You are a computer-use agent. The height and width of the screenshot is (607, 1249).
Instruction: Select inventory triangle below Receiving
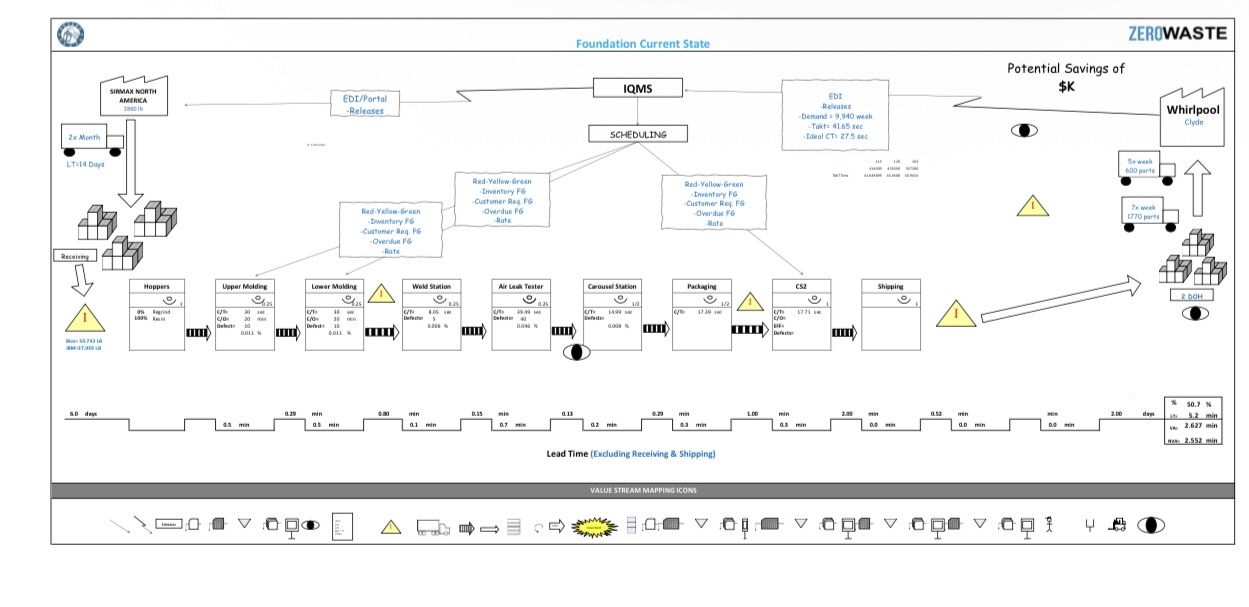coord(85,319)
